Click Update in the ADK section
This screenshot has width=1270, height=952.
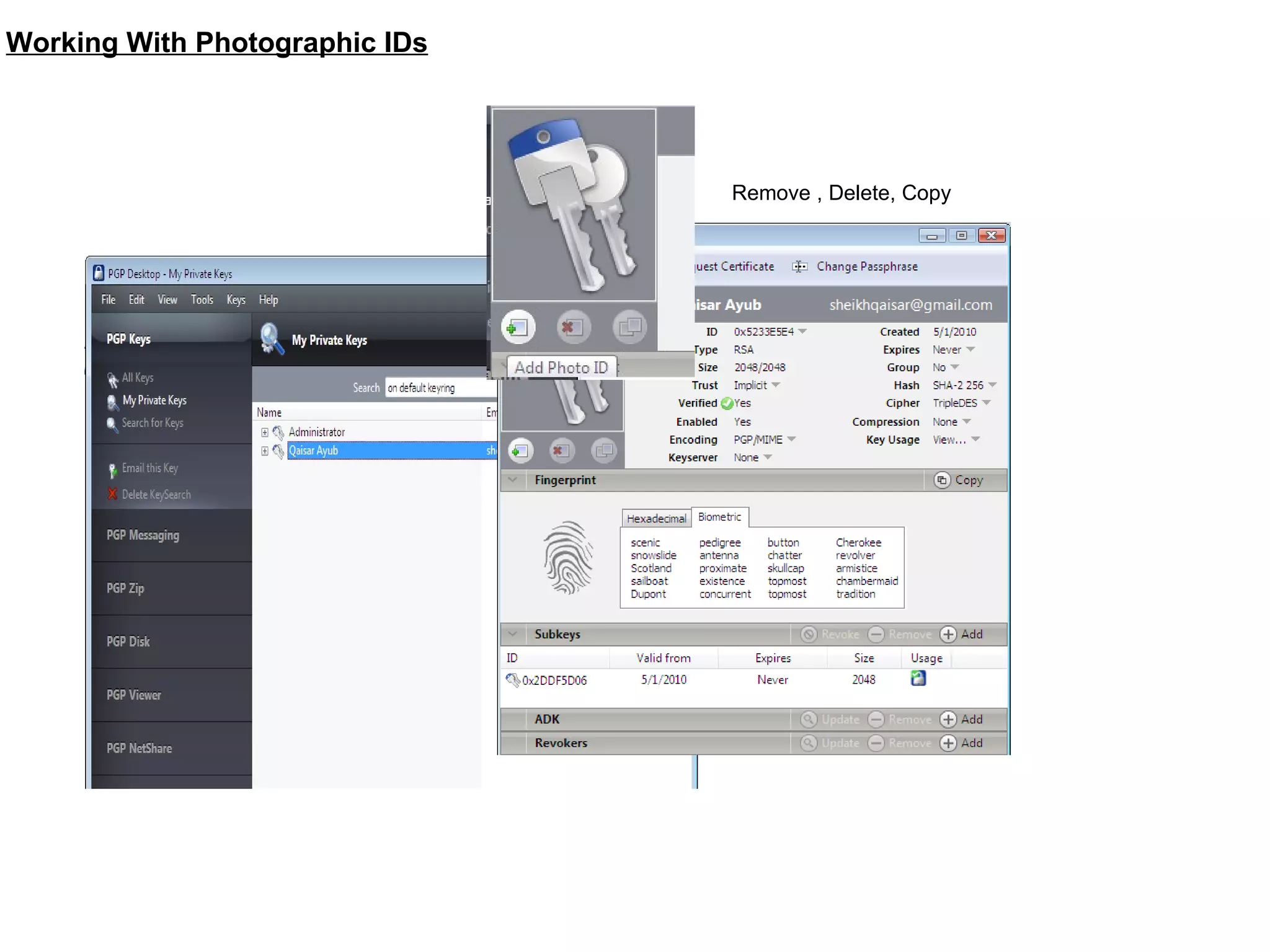[x=830, y=719]
